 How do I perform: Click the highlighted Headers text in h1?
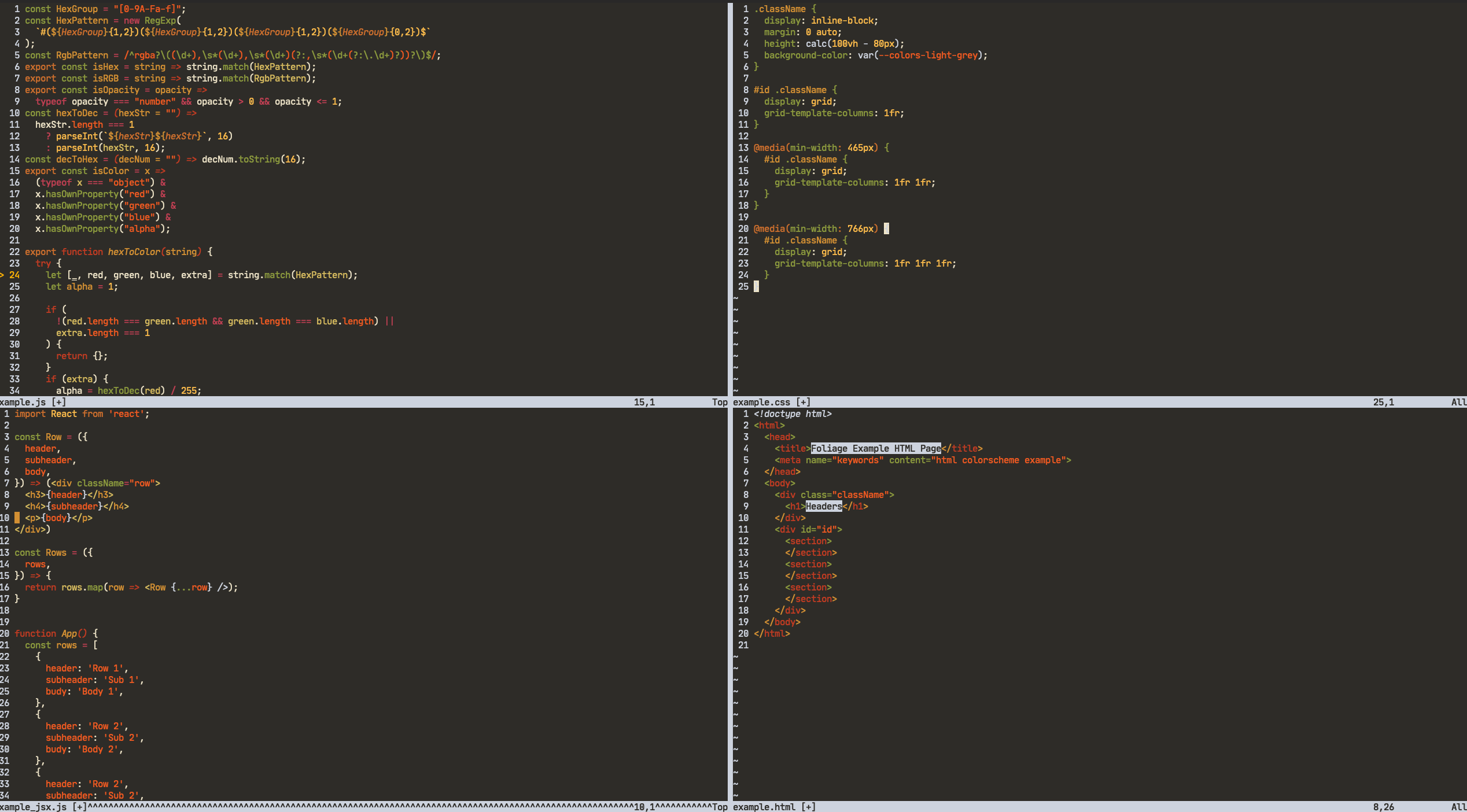(x=824, y=506)
